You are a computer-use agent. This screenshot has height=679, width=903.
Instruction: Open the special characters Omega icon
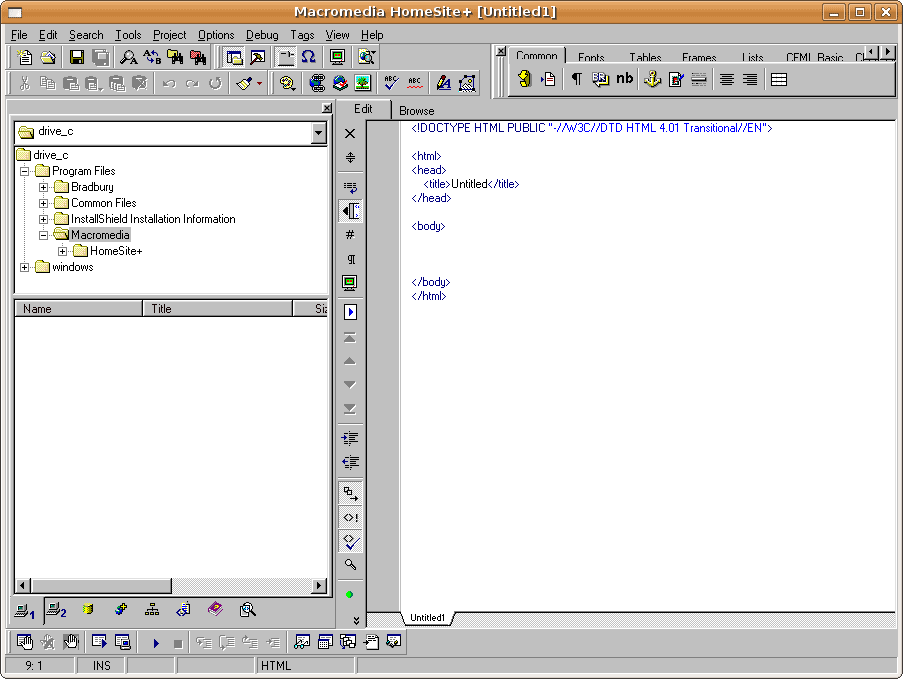coord(309,57)
